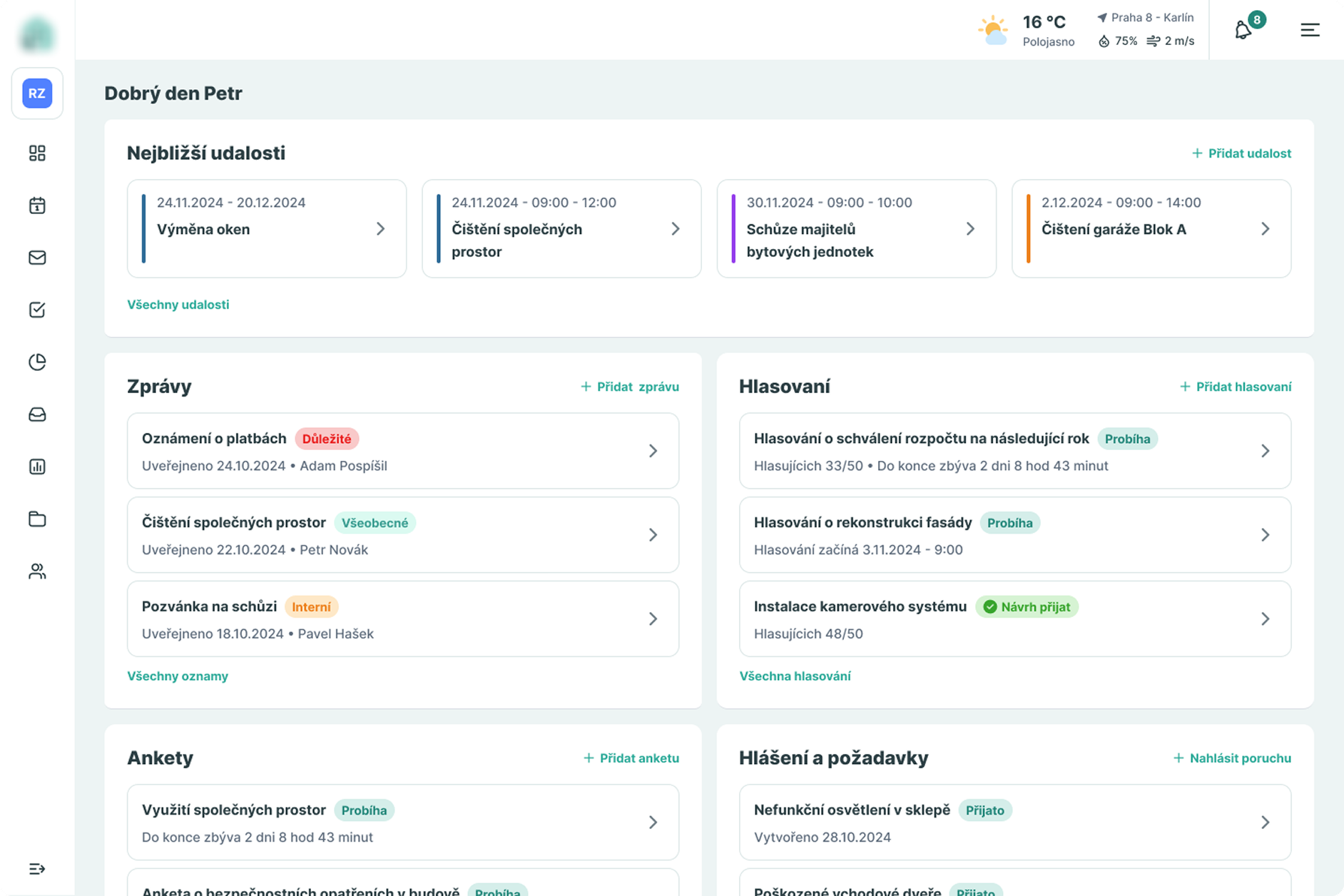This screenshot has width=1344, height=896.
Task: Open the RZ account avatar
Action: point(37,93)
